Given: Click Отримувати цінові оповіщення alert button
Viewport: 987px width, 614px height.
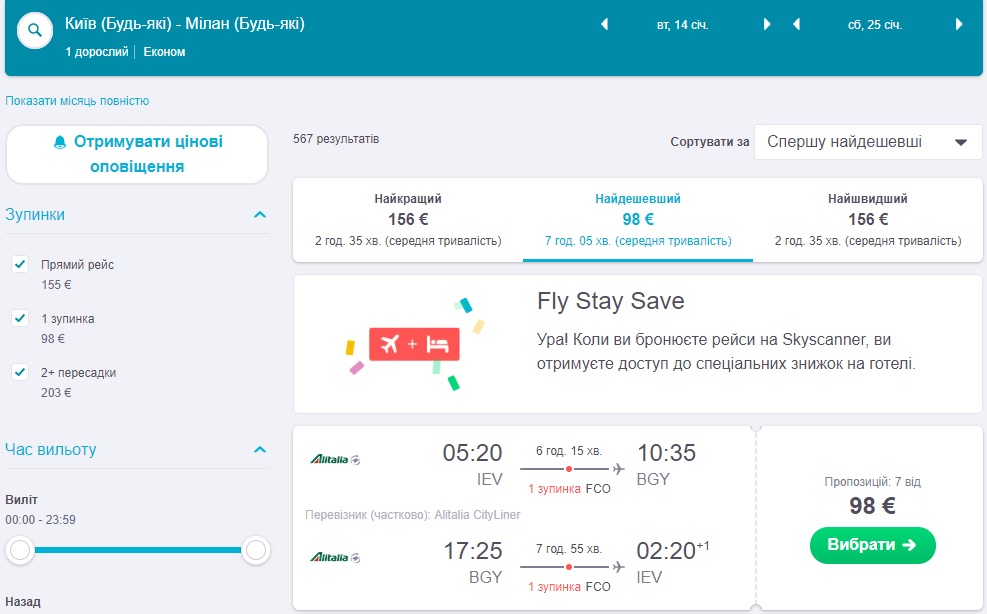Looking at the screenshot, I should pyautogui.click(x=137, y=154).
